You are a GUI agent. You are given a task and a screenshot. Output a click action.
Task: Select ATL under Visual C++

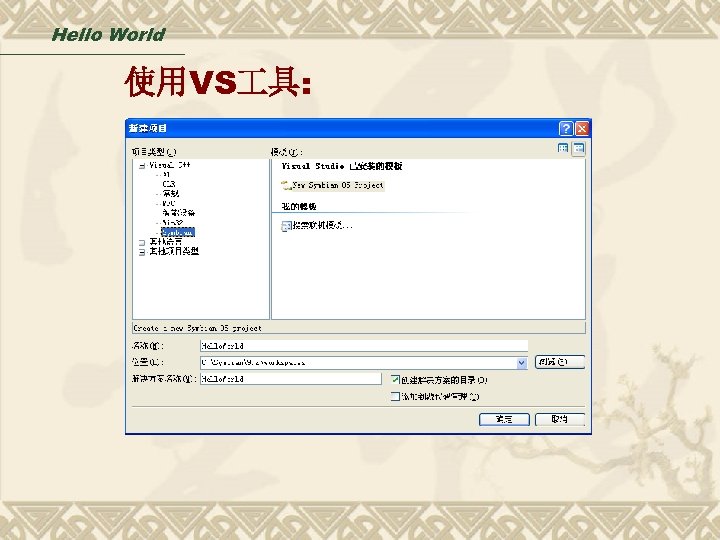coord(166,174)
